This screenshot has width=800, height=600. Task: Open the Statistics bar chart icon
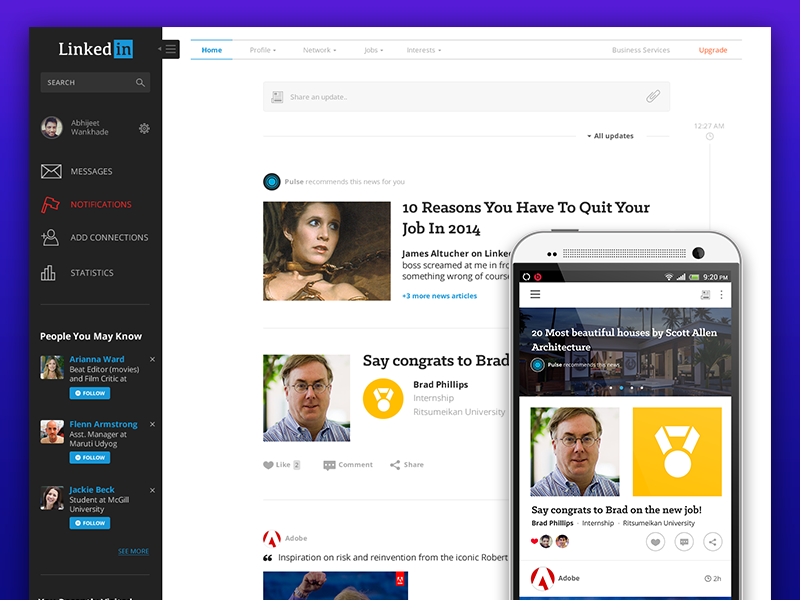48,273
